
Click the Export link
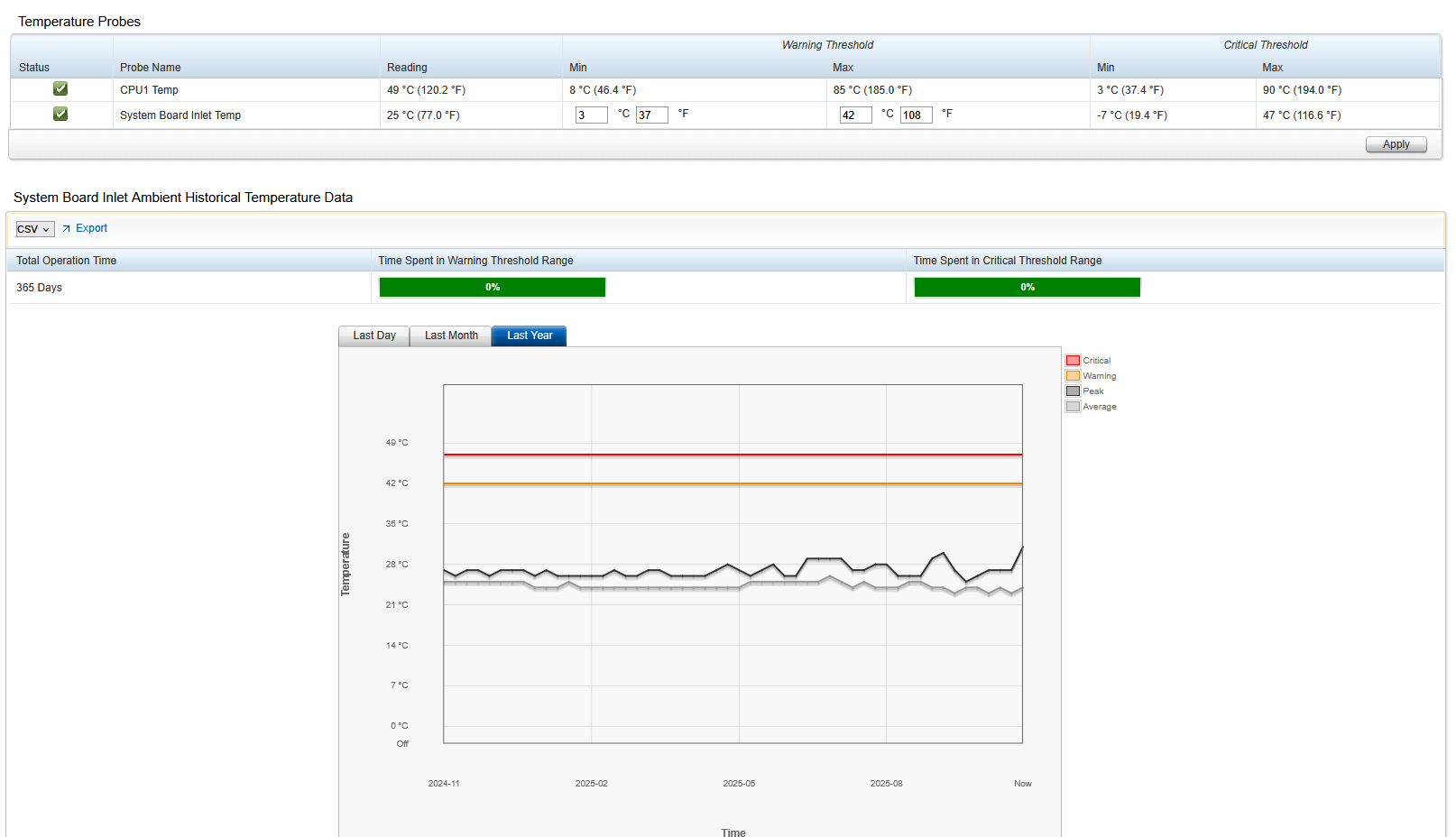point(91,228)
